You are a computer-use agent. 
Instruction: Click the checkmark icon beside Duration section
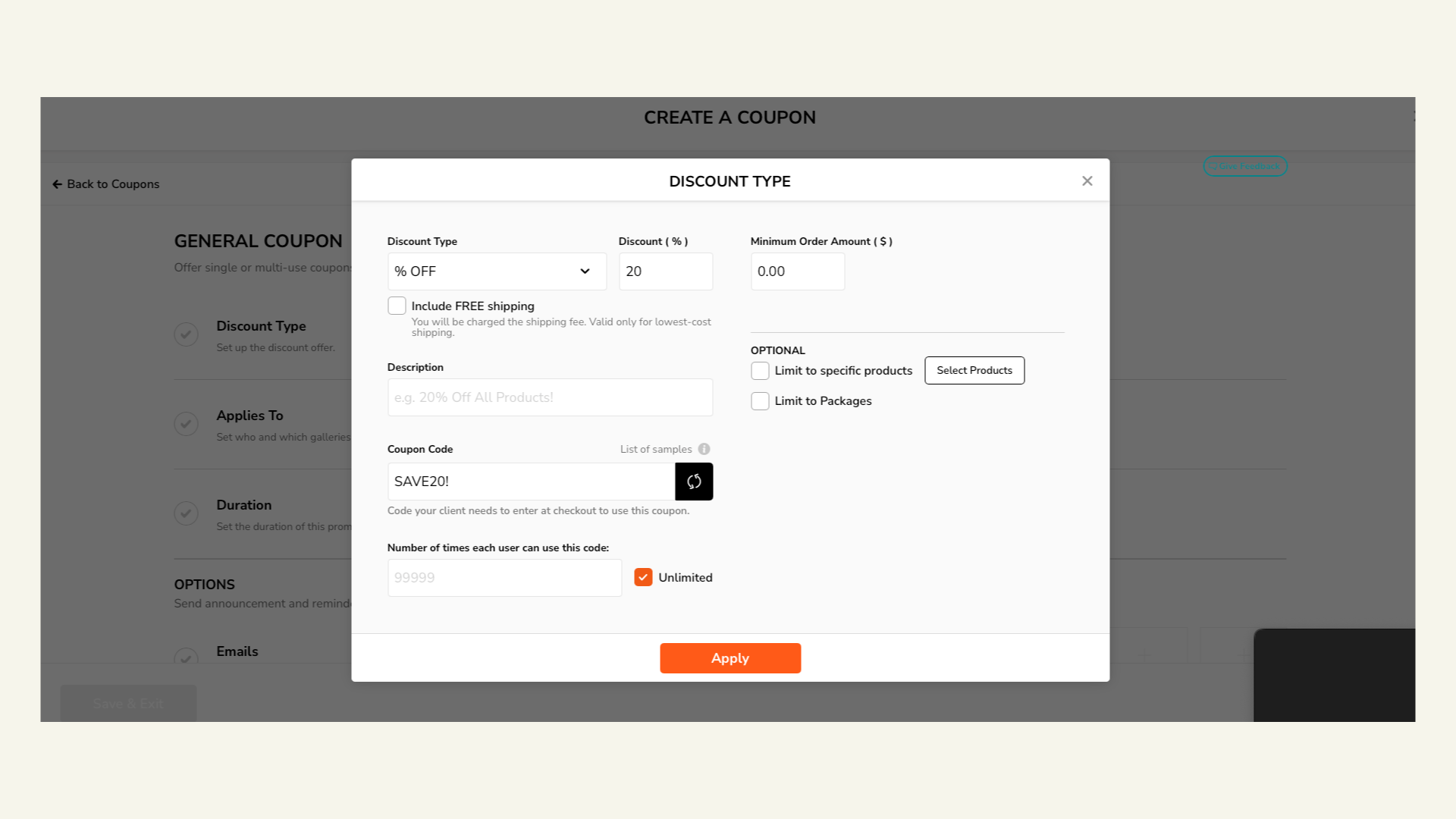tap(187, 513)
